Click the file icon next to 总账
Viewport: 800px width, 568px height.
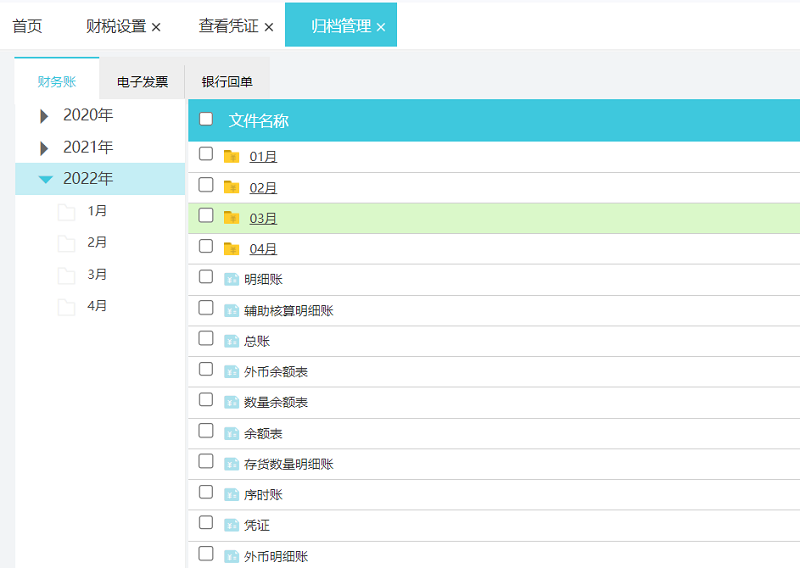pos(232,341)
